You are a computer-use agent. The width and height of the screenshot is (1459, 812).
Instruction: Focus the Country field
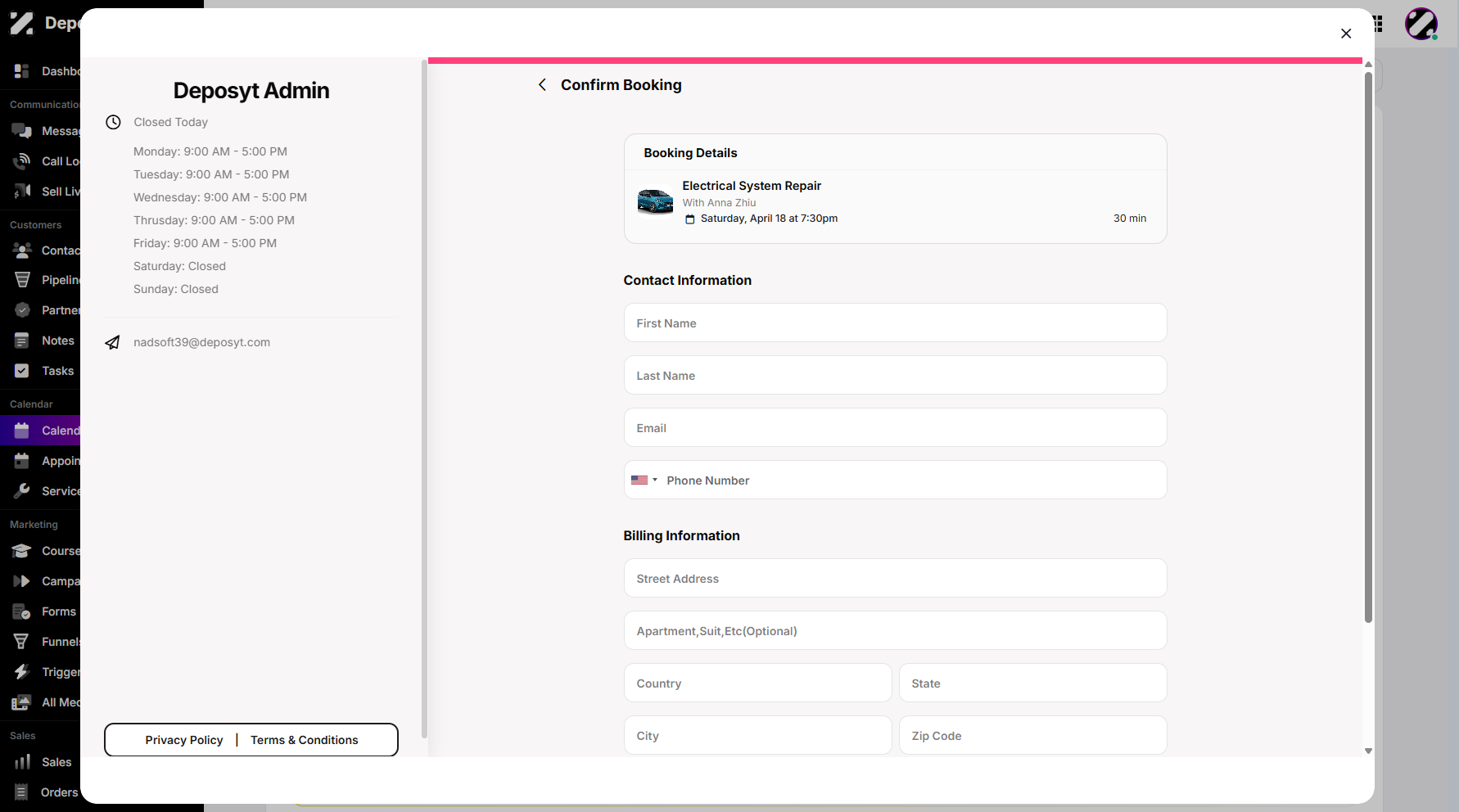click(x=757, y=683)
